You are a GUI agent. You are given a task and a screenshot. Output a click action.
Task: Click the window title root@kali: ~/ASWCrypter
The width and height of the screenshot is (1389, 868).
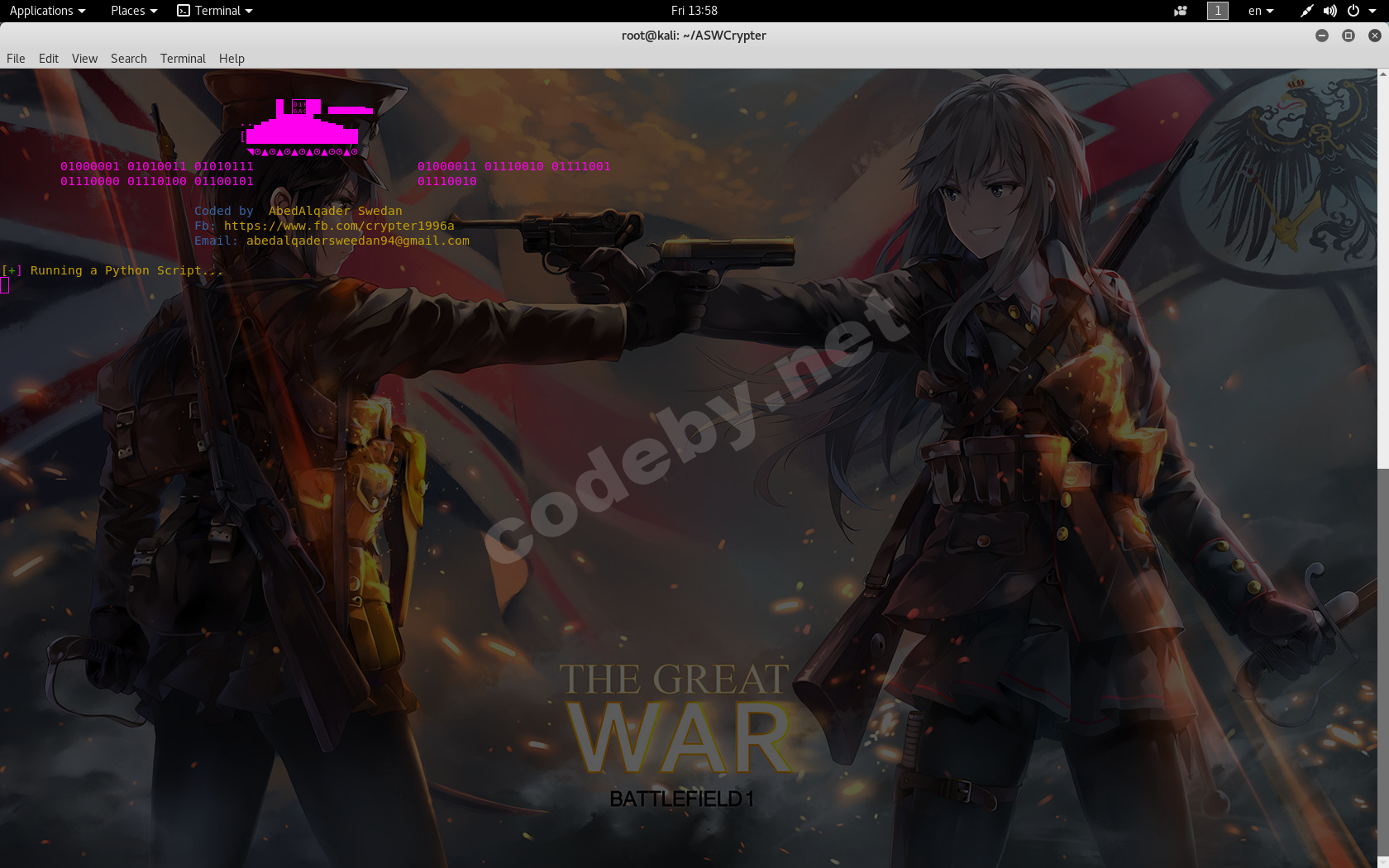coord(694,36)
